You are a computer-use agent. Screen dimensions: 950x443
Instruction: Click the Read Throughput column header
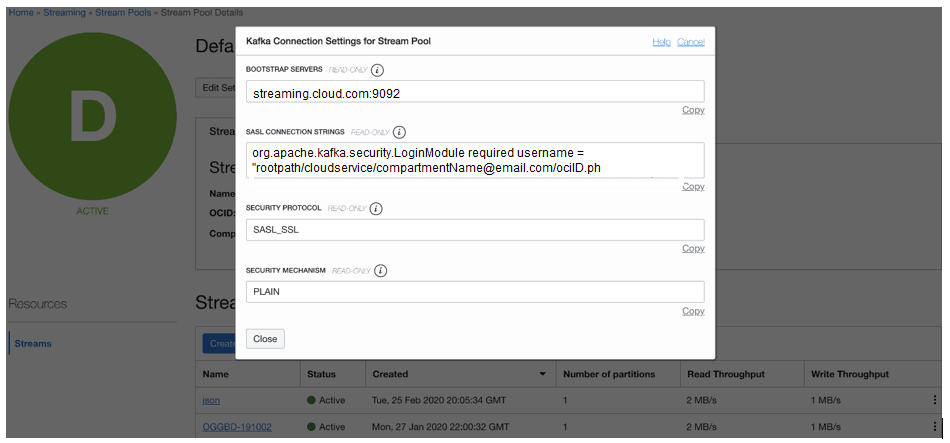727,375
